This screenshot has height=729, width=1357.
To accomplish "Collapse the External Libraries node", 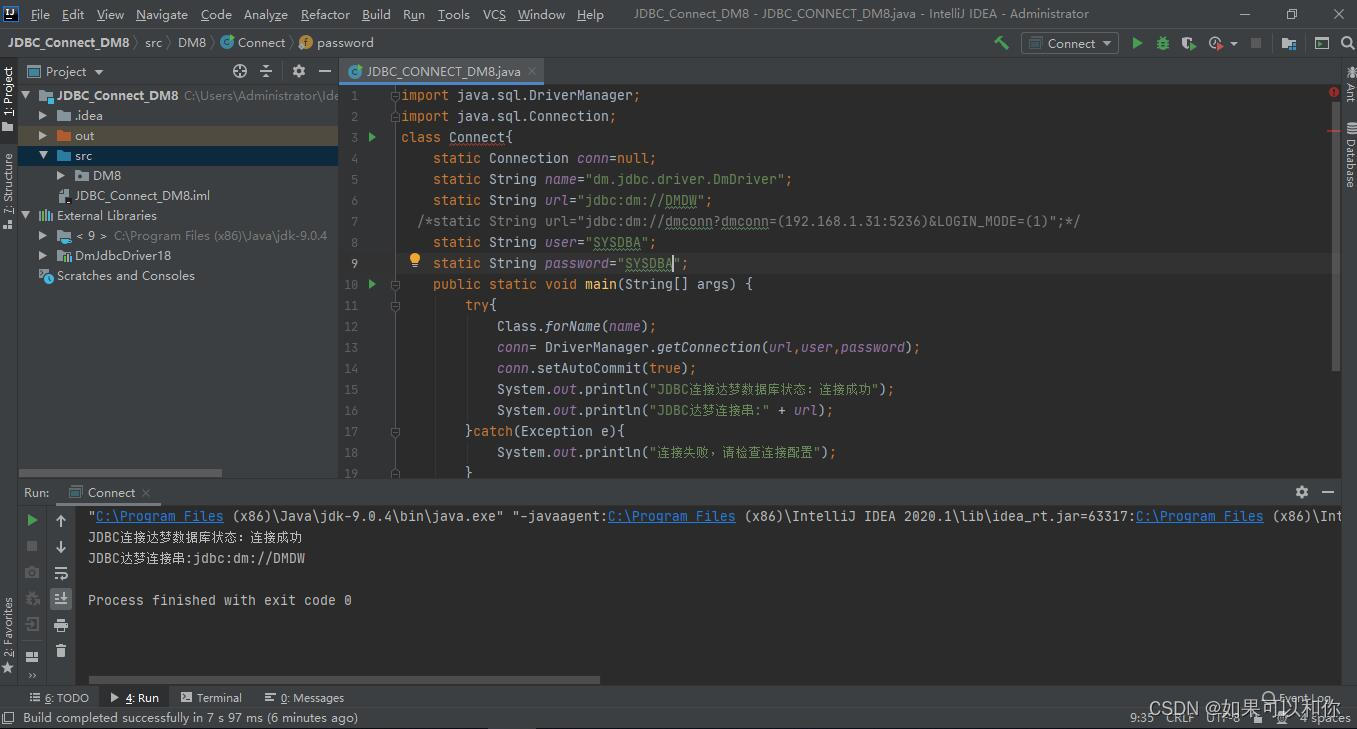I will pos(25,216).
